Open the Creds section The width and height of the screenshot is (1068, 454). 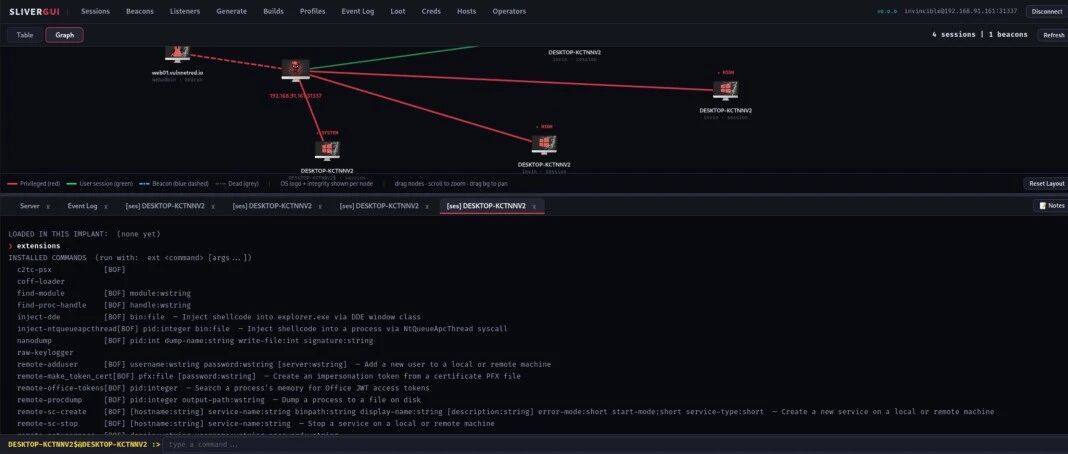(x=431, y=12)
